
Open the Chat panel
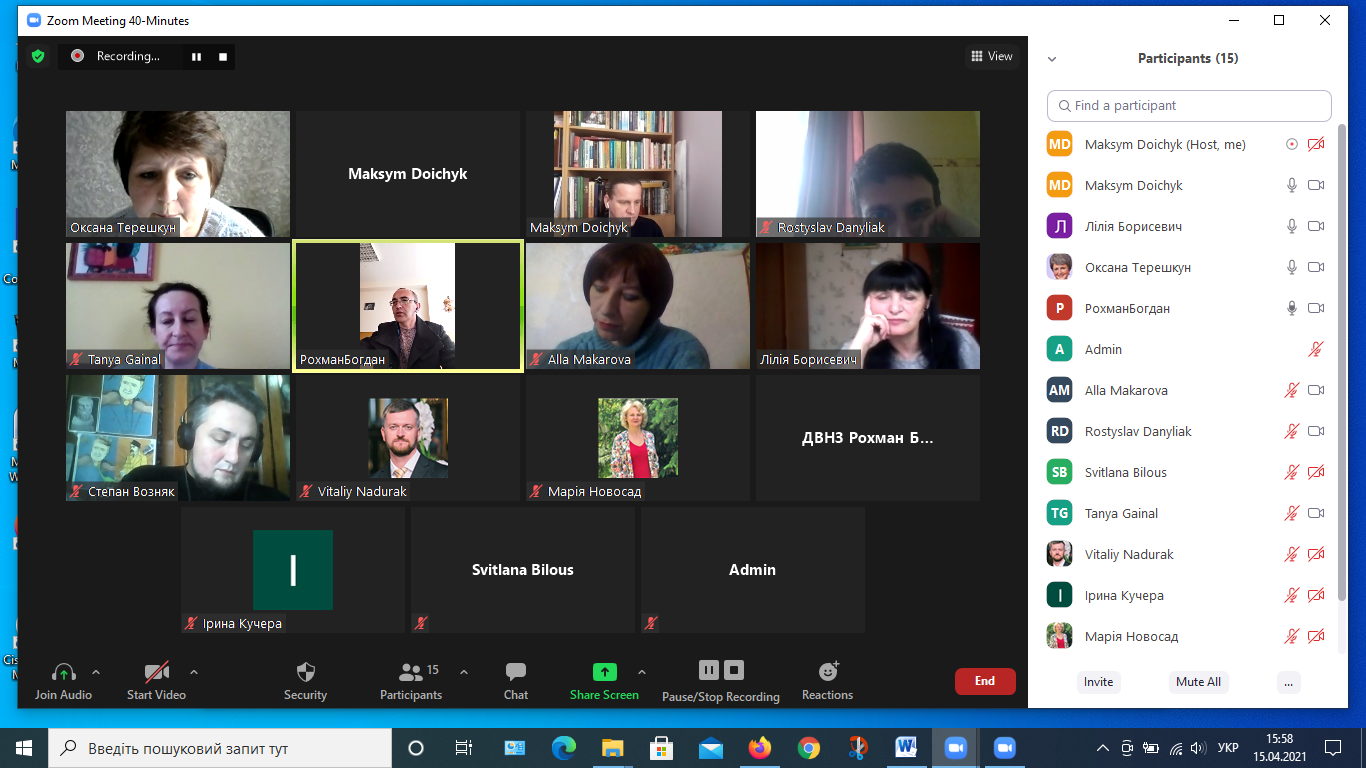click(x=516, y=672)
